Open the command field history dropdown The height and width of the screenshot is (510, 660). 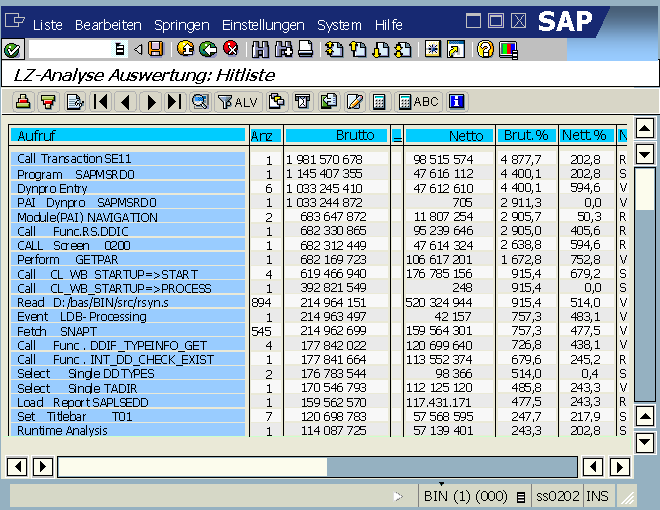(120, 50)
